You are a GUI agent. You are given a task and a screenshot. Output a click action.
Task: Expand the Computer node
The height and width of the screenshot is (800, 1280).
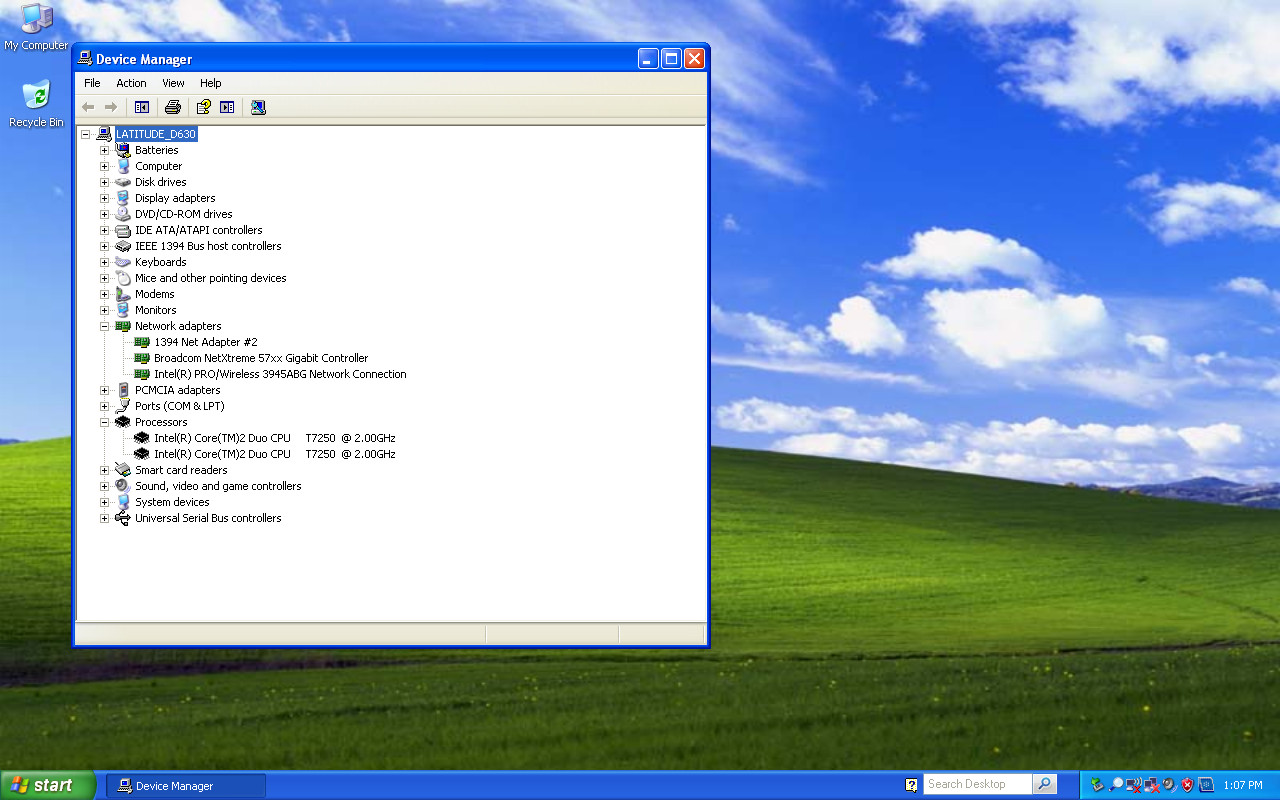click(x=104, y=166)
